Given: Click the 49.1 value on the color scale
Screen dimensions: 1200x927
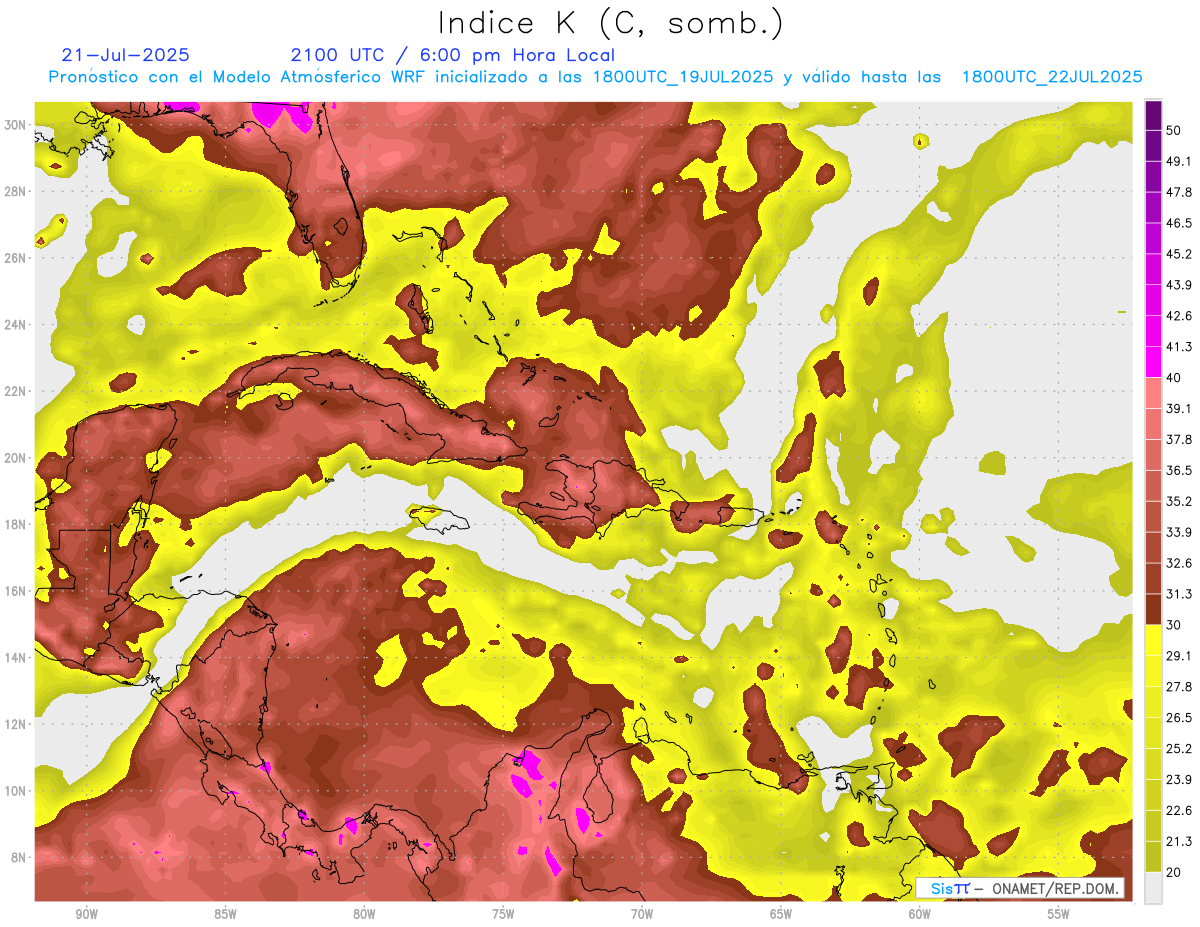Looking at the screenshot, I should pos(1179,161).
